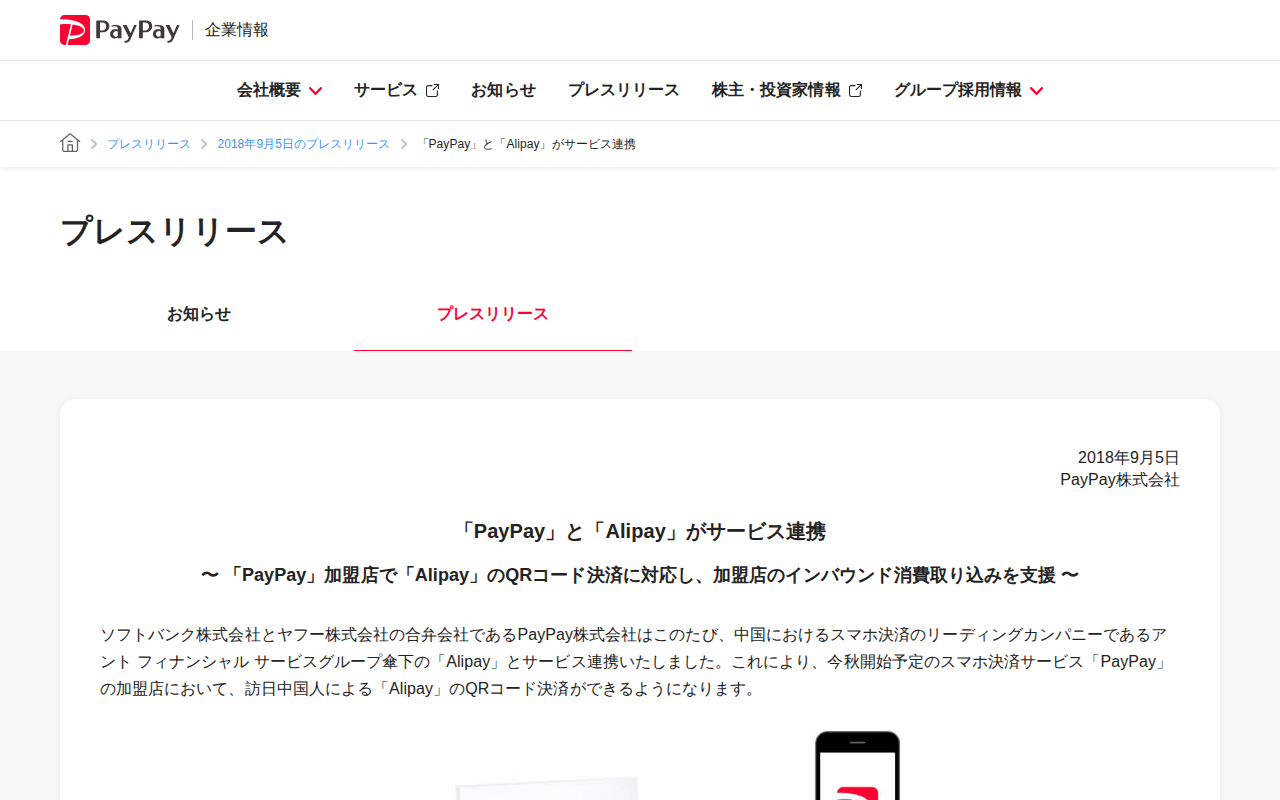
Task: Click the article title「PayPay」と「Alipay」がサービス連携
Action: point(640,531)
